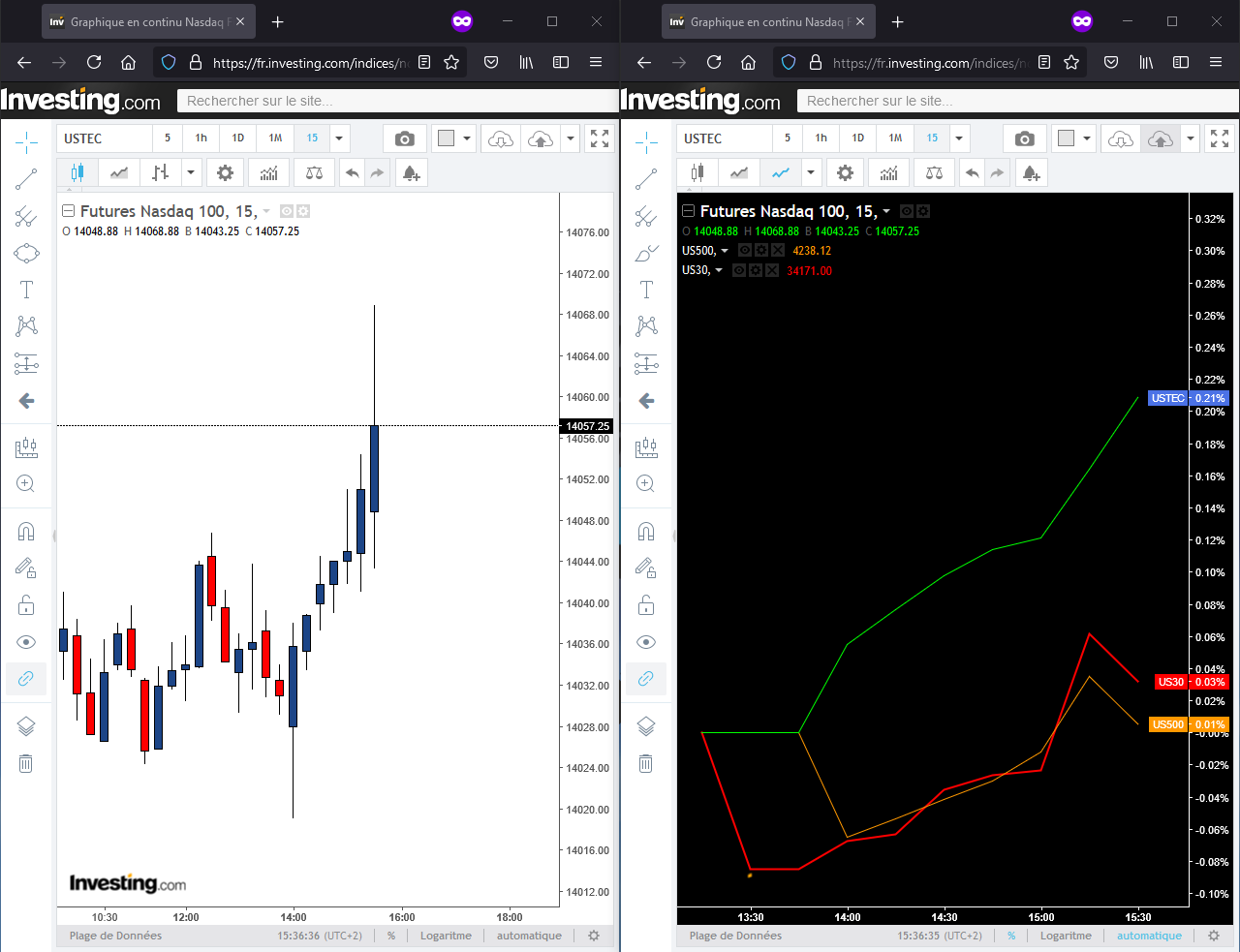1240x952 pixels.
Task: Click the back arrow in right window sidebar
Action: pos(646,401)
